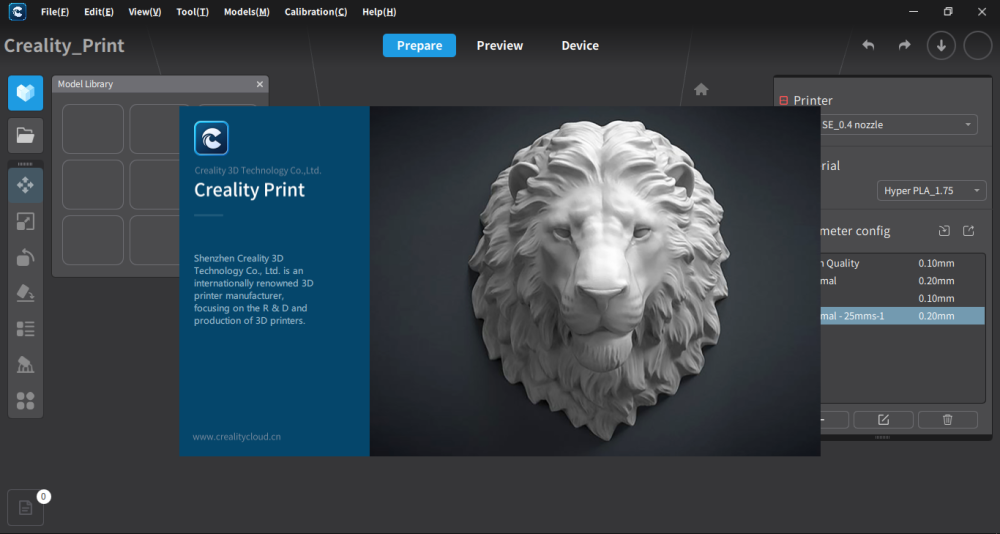The image size is (1000, 534).
Task: Open the layout list tool icon
Action: point(26,329)
